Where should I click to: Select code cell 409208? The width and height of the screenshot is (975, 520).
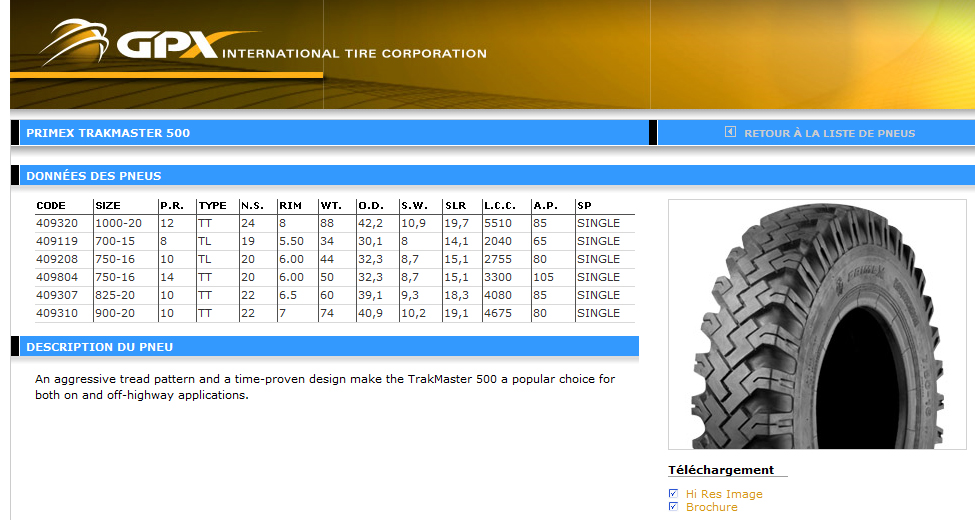[x=57, y=259]
